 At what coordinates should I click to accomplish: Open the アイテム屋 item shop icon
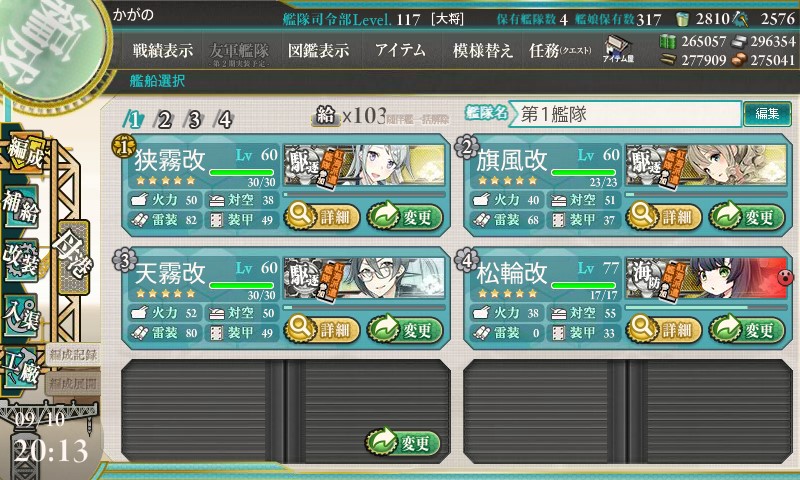tap(618, 49)
